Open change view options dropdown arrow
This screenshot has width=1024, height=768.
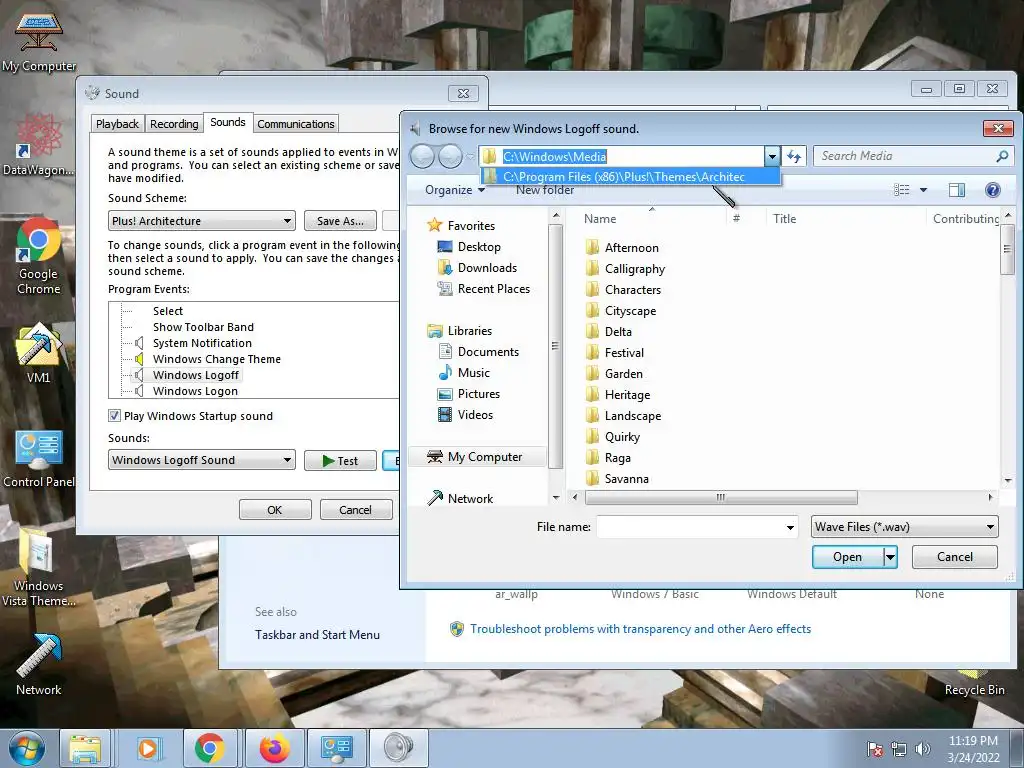923,190
